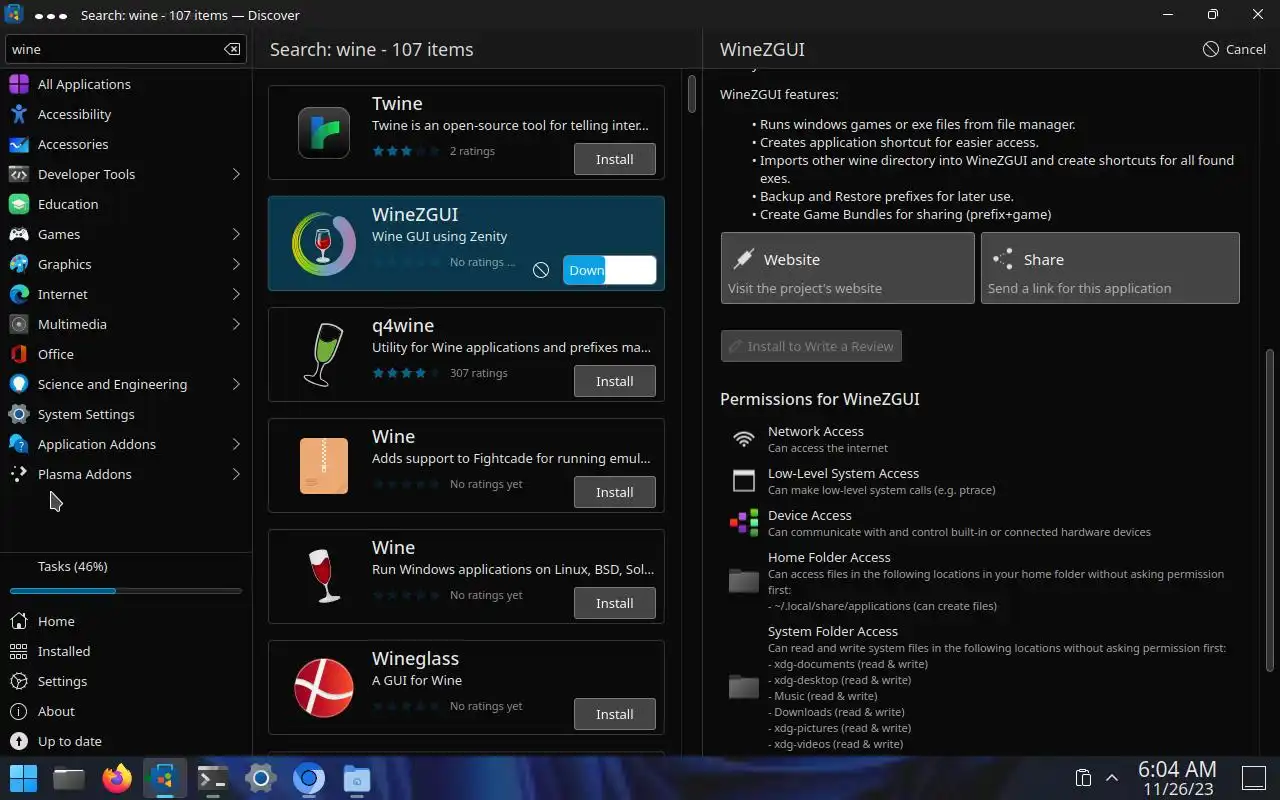Click the System Folder Access folder icon
This screenshot has width=1280, height=800.
click(743, 687)
